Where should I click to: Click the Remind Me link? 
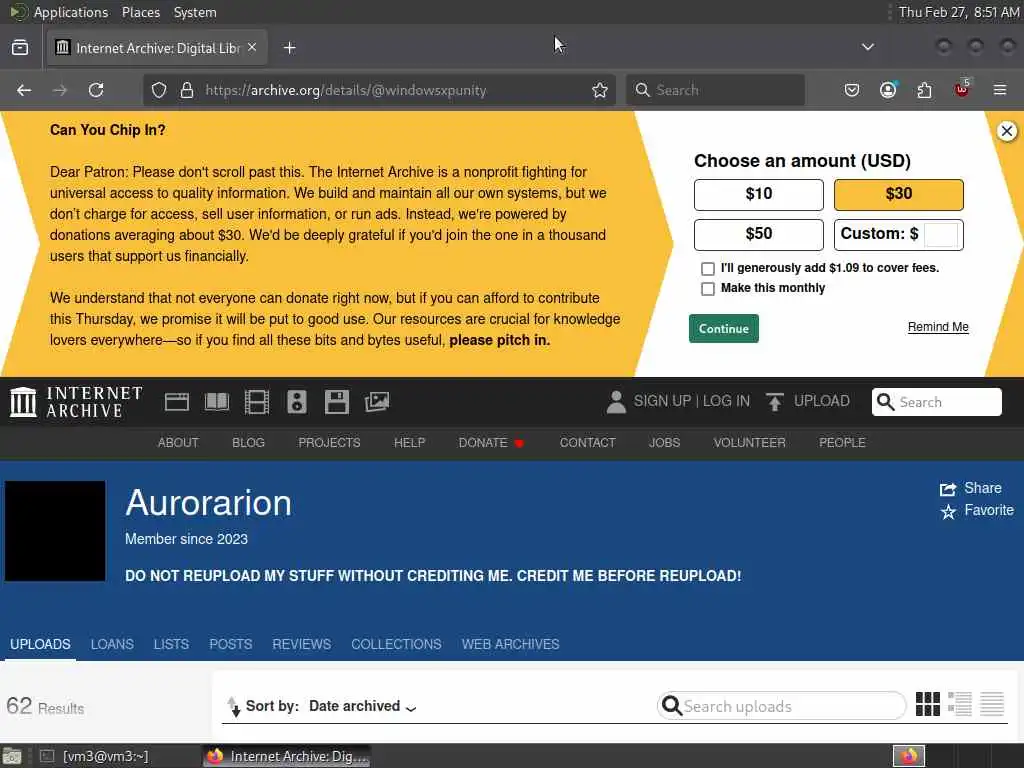pos(938,327)
